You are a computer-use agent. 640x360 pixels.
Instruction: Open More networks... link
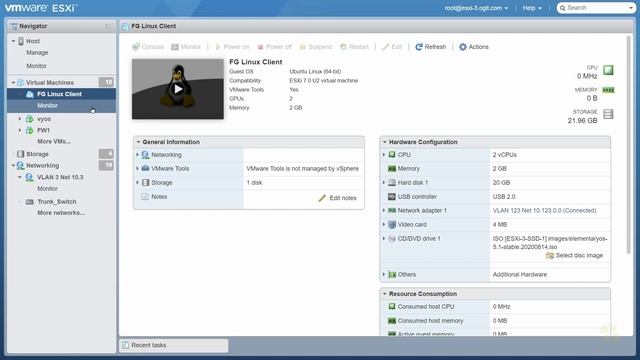pyautogui.click(x=61, y=213)
